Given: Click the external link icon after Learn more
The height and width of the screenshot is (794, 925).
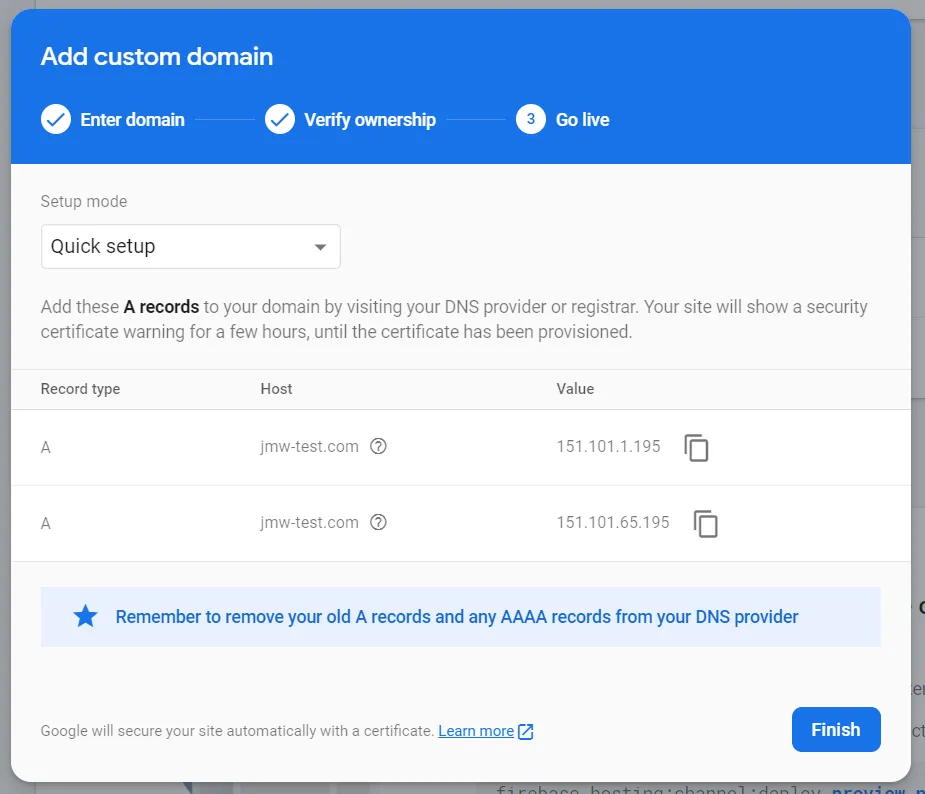Looking at the screenshot, I should pos(525,730).
